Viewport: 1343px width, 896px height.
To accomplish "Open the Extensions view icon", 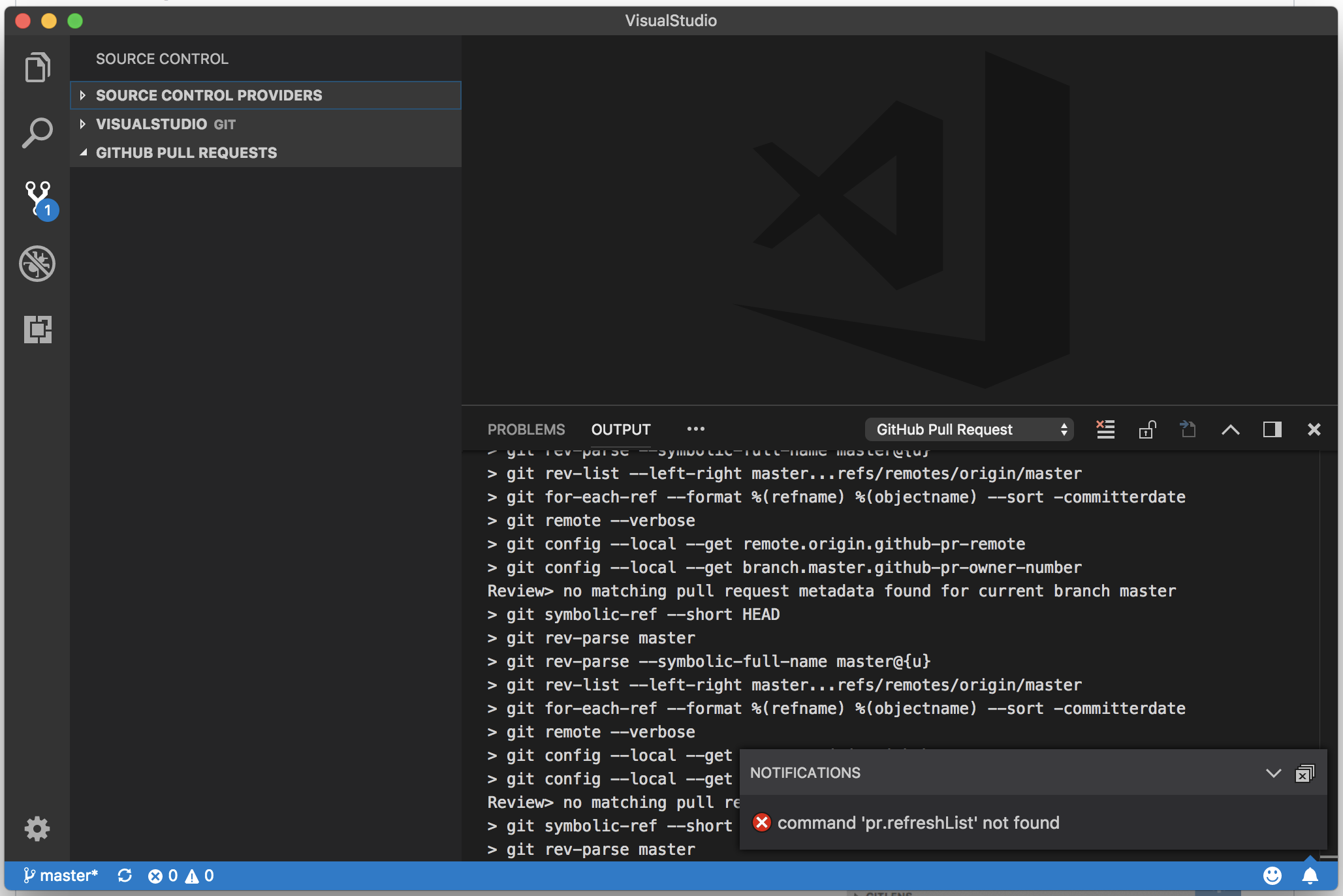I will pos(37,329).
